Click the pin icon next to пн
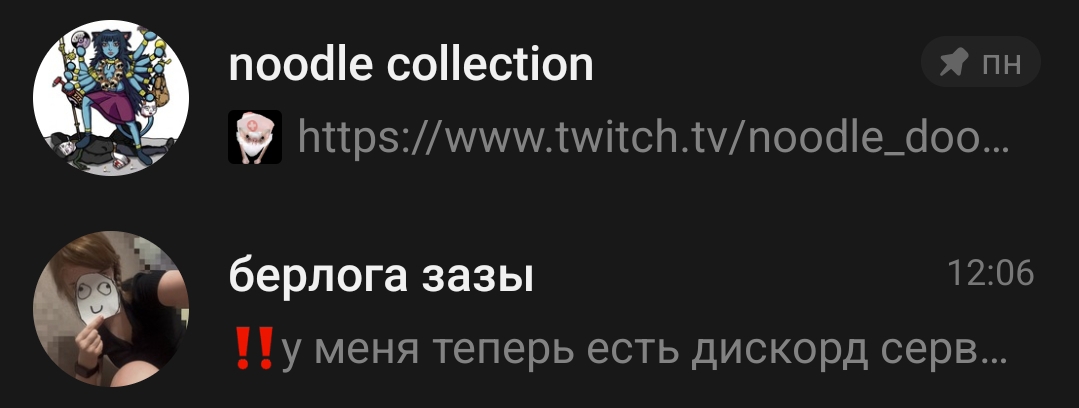Screen dimensions: 1079x408 (x=954, y=63)
